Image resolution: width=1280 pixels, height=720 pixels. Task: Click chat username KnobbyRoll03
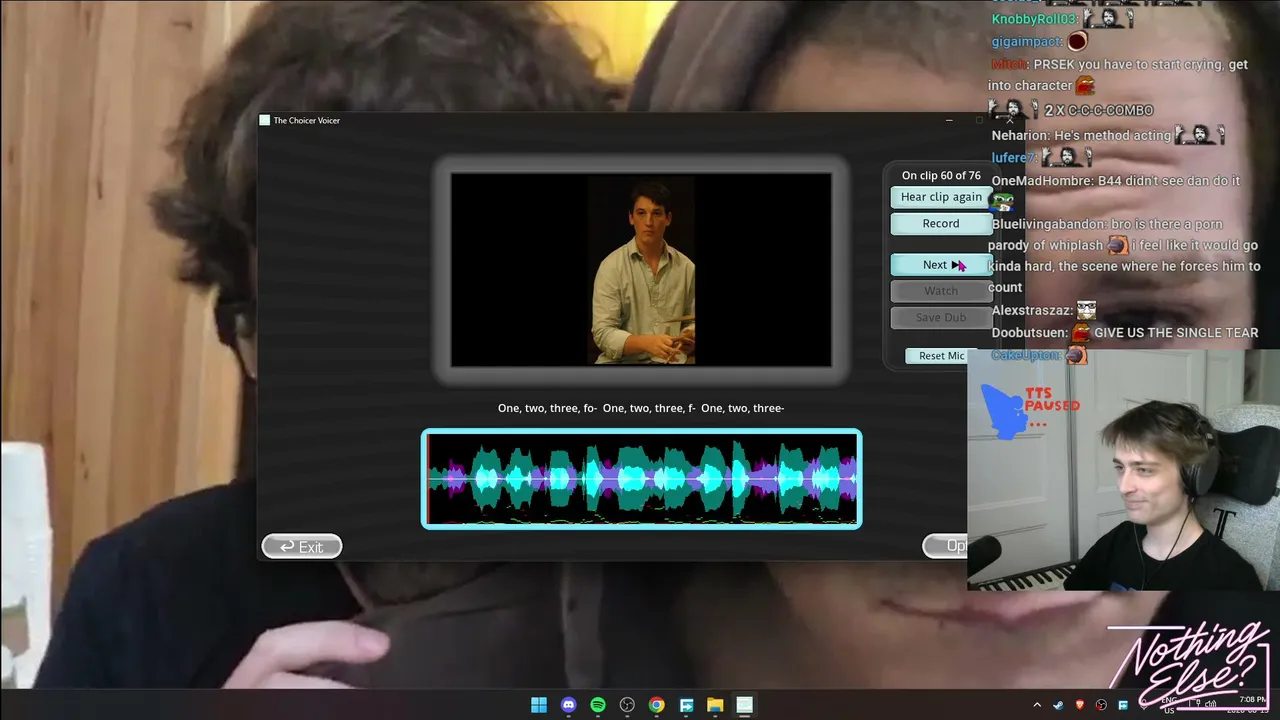coord(1034,19)
